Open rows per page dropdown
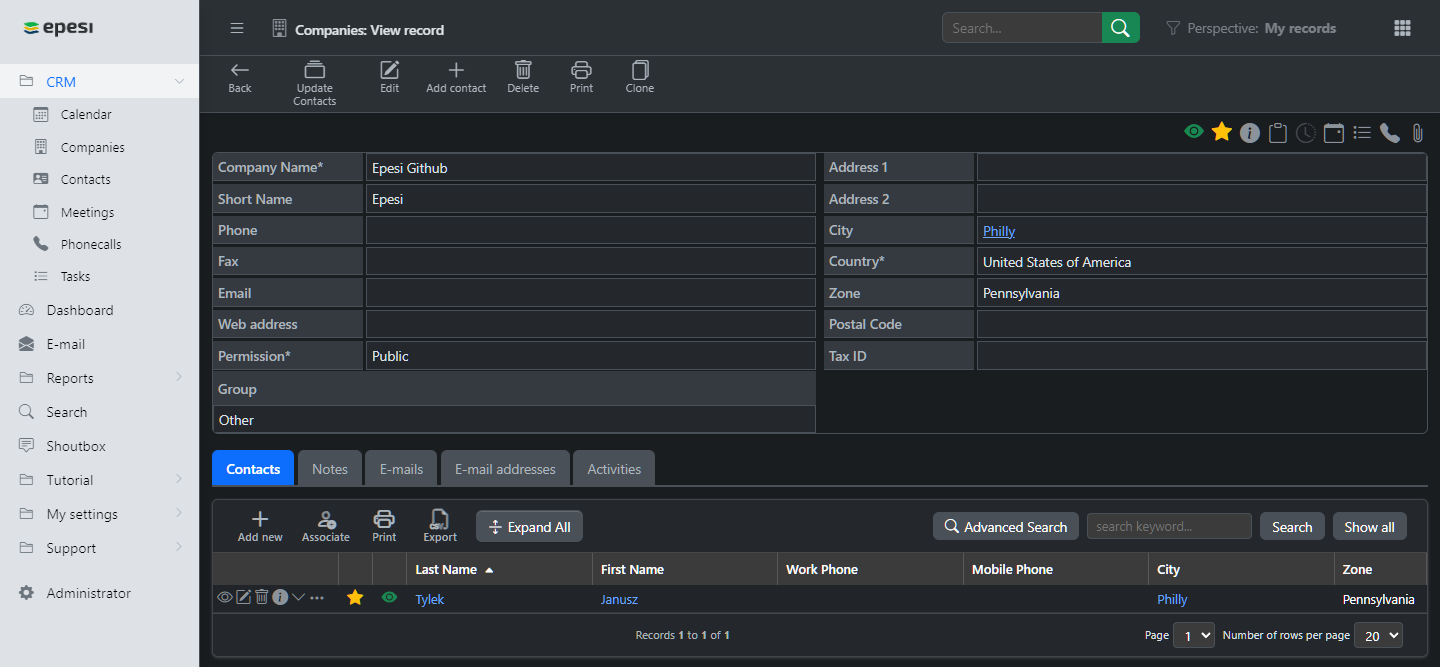The image size is (1440, 667). click(x=1378, y=635)
